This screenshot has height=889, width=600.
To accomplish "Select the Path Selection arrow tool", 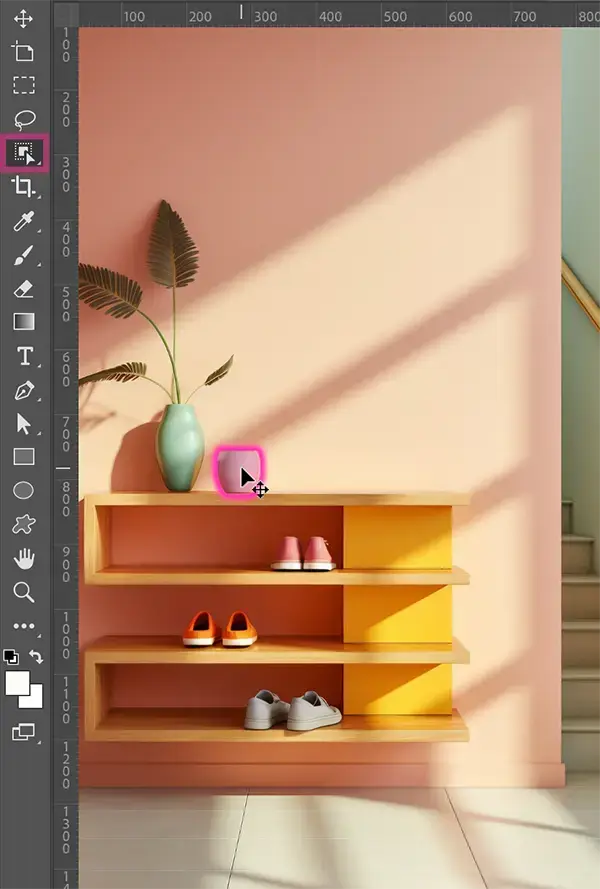I will coord(24,424).
